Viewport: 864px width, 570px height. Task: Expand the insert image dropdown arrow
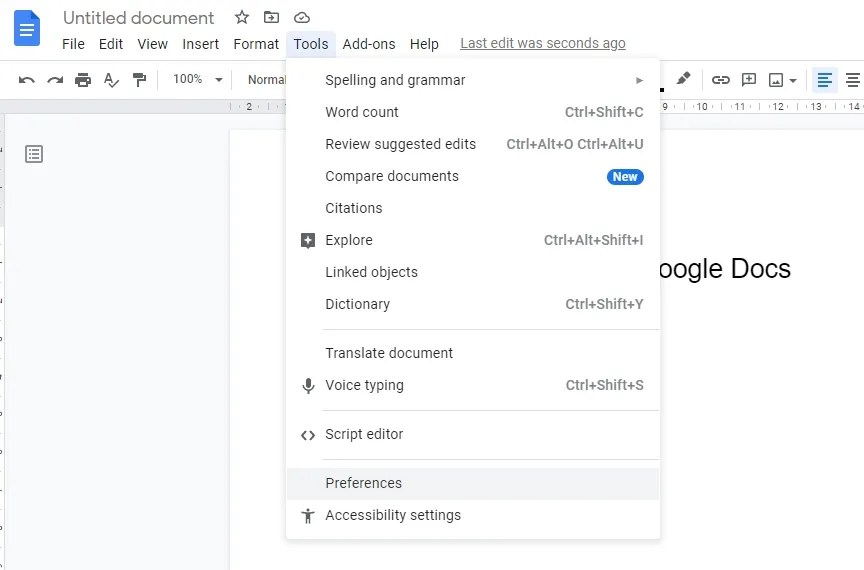793,80
